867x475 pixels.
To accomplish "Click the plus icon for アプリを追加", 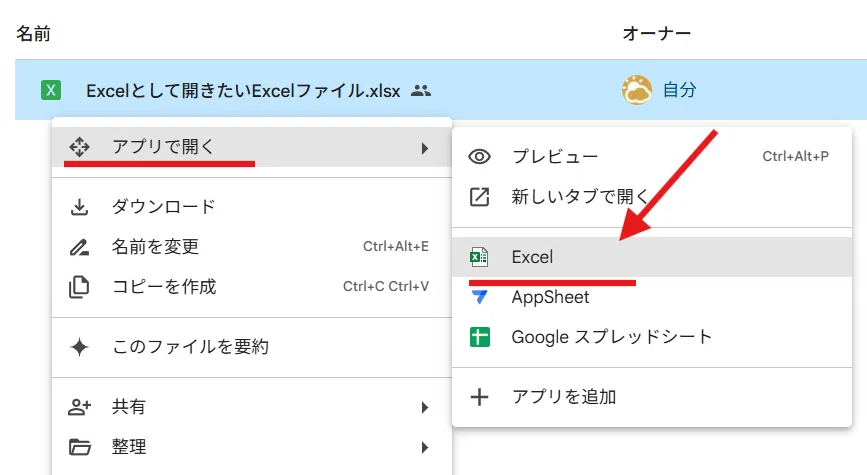I will coord(479,397).
